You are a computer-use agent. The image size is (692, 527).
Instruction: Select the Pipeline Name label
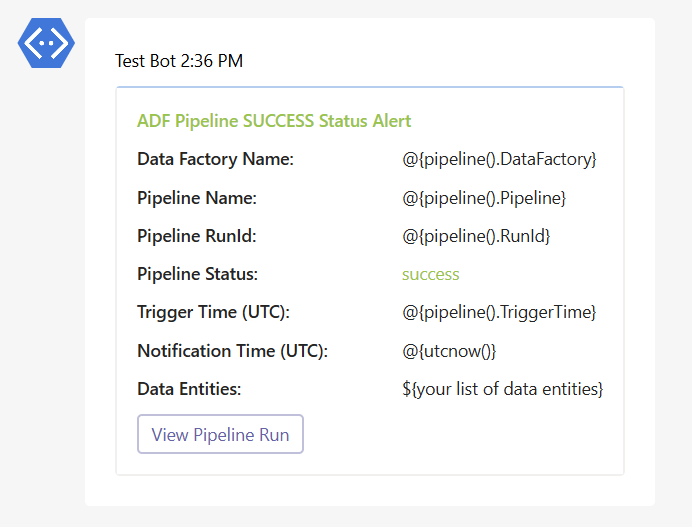[x=197, y=198]
